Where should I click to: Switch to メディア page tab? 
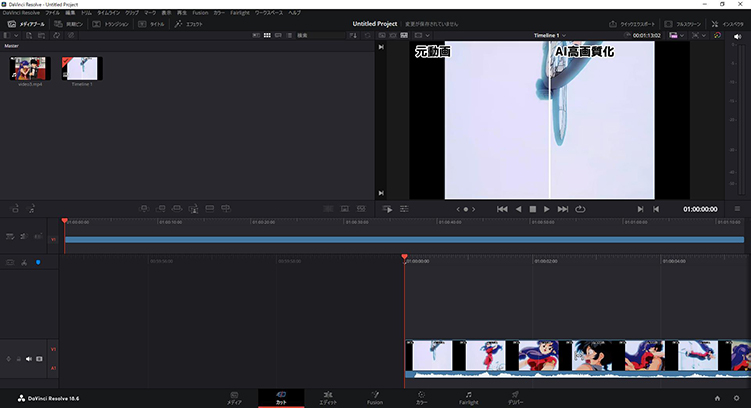coord(234,398)
